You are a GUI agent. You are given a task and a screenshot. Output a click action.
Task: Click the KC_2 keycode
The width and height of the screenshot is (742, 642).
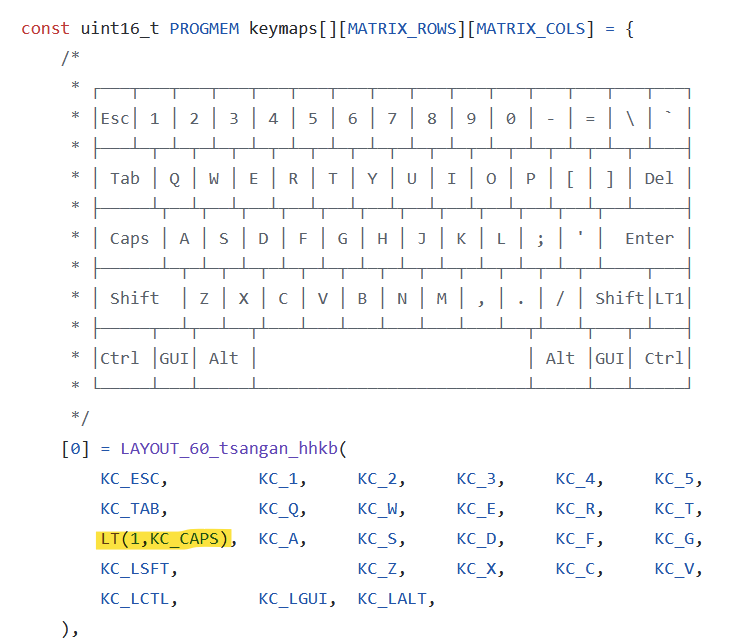[x=378, y=479]
